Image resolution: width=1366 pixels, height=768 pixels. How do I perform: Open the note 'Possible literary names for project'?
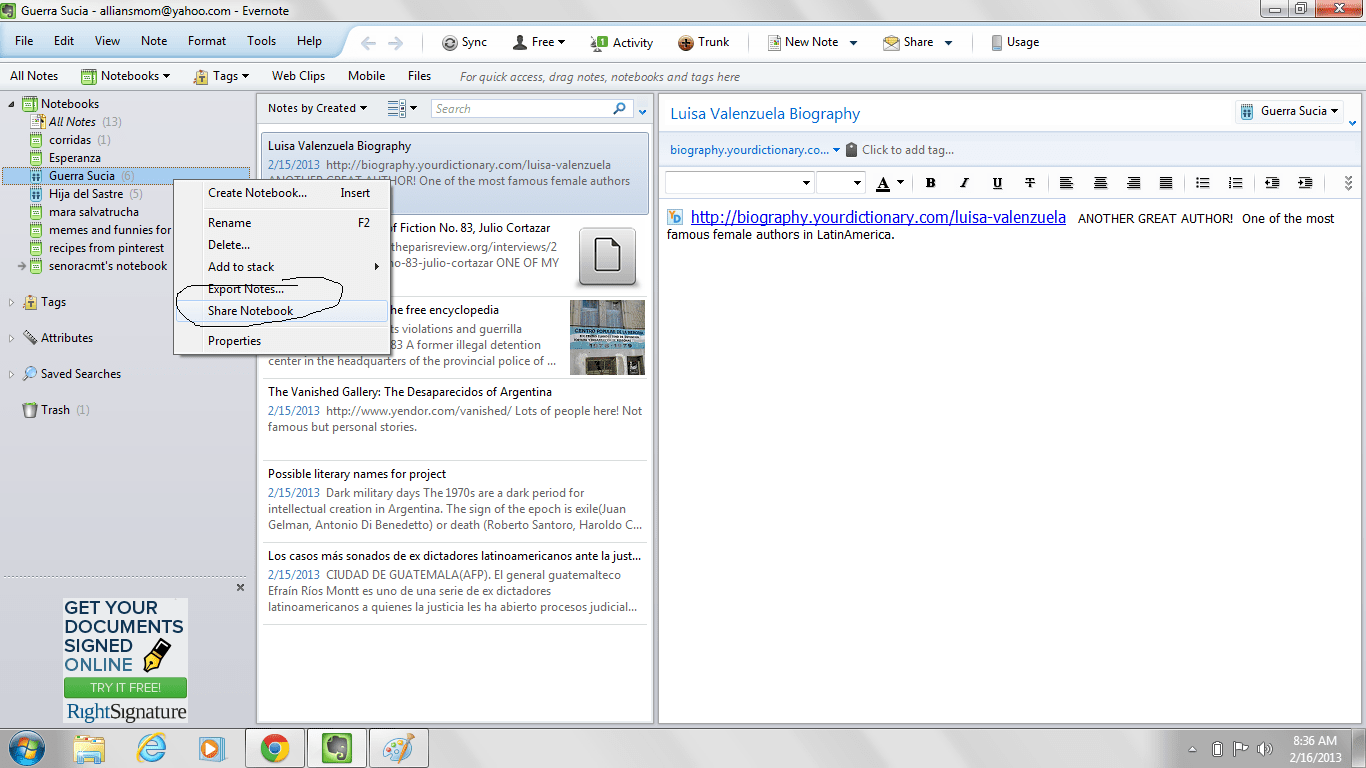[x=455, y=500]
